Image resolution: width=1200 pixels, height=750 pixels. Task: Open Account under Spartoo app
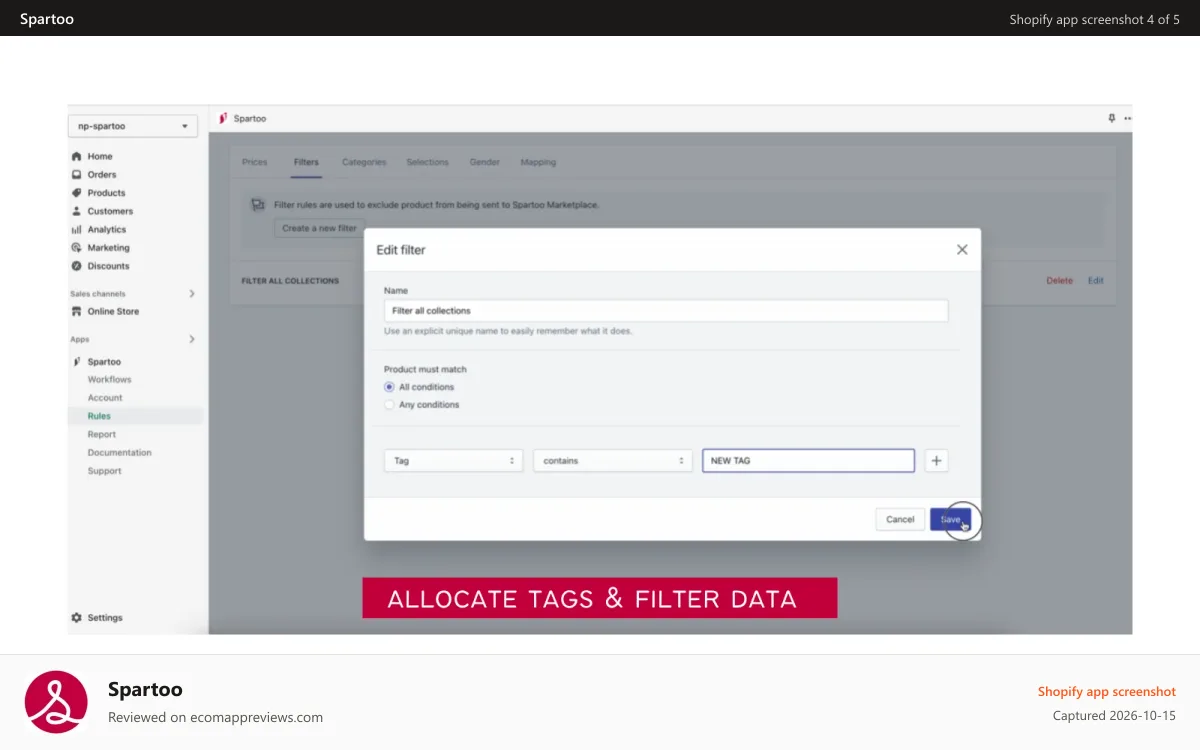click(x=105, y=398)
